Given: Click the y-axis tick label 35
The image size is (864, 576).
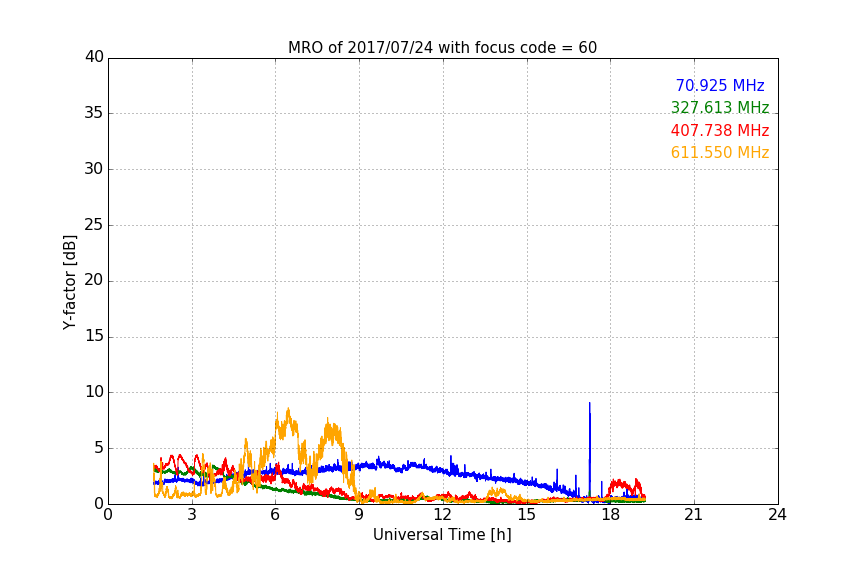Looking at the screenshot, I should (x=94, y=113).
